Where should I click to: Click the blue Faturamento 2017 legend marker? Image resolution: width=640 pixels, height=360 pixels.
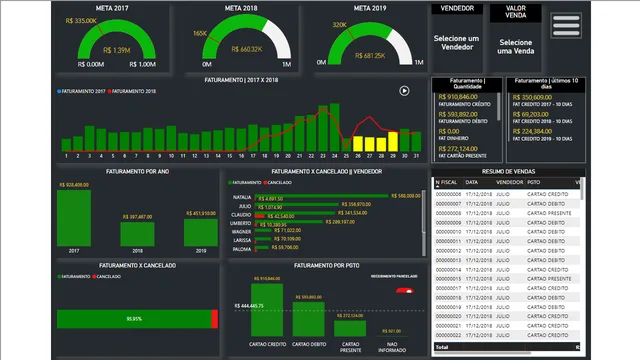click(59, 91)
